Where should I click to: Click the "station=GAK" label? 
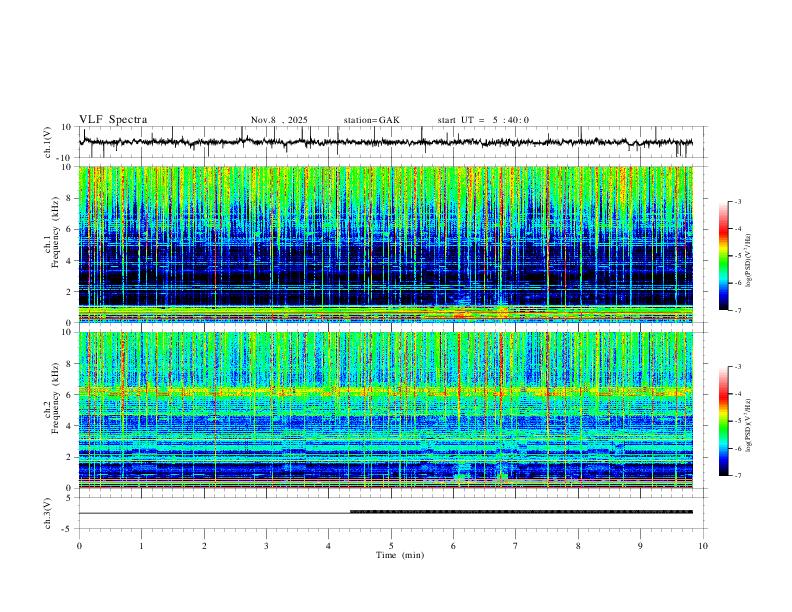pos(371,120)
